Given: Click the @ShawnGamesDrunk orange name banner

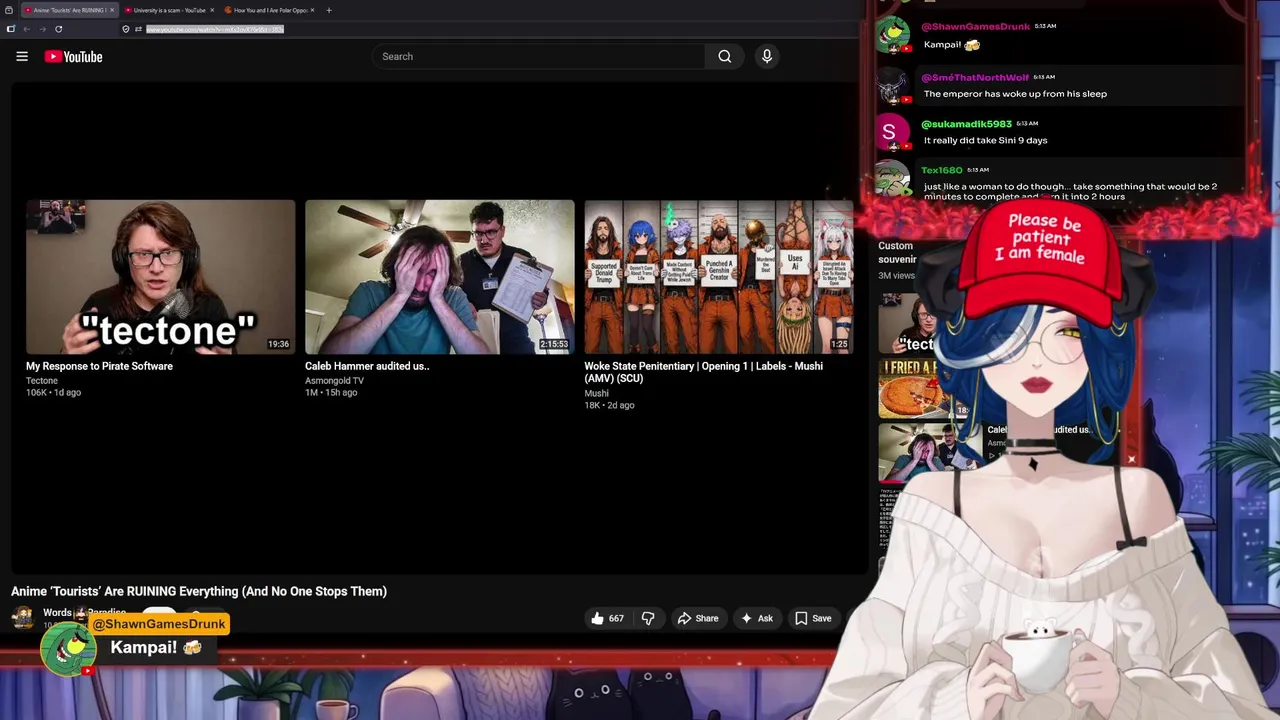Looking at the screenshot, I should tap(159, 624).
